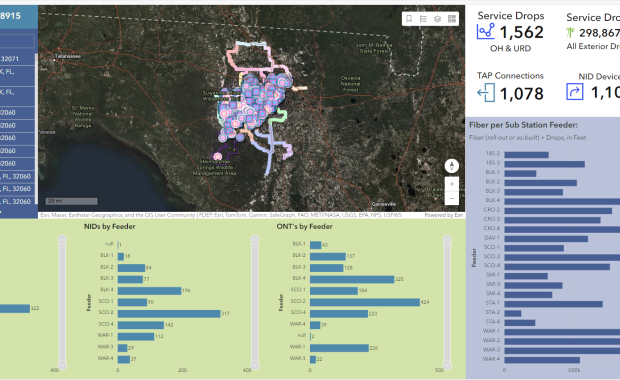
Task: Select the list row ending in 32071
Action: [17, 59]
